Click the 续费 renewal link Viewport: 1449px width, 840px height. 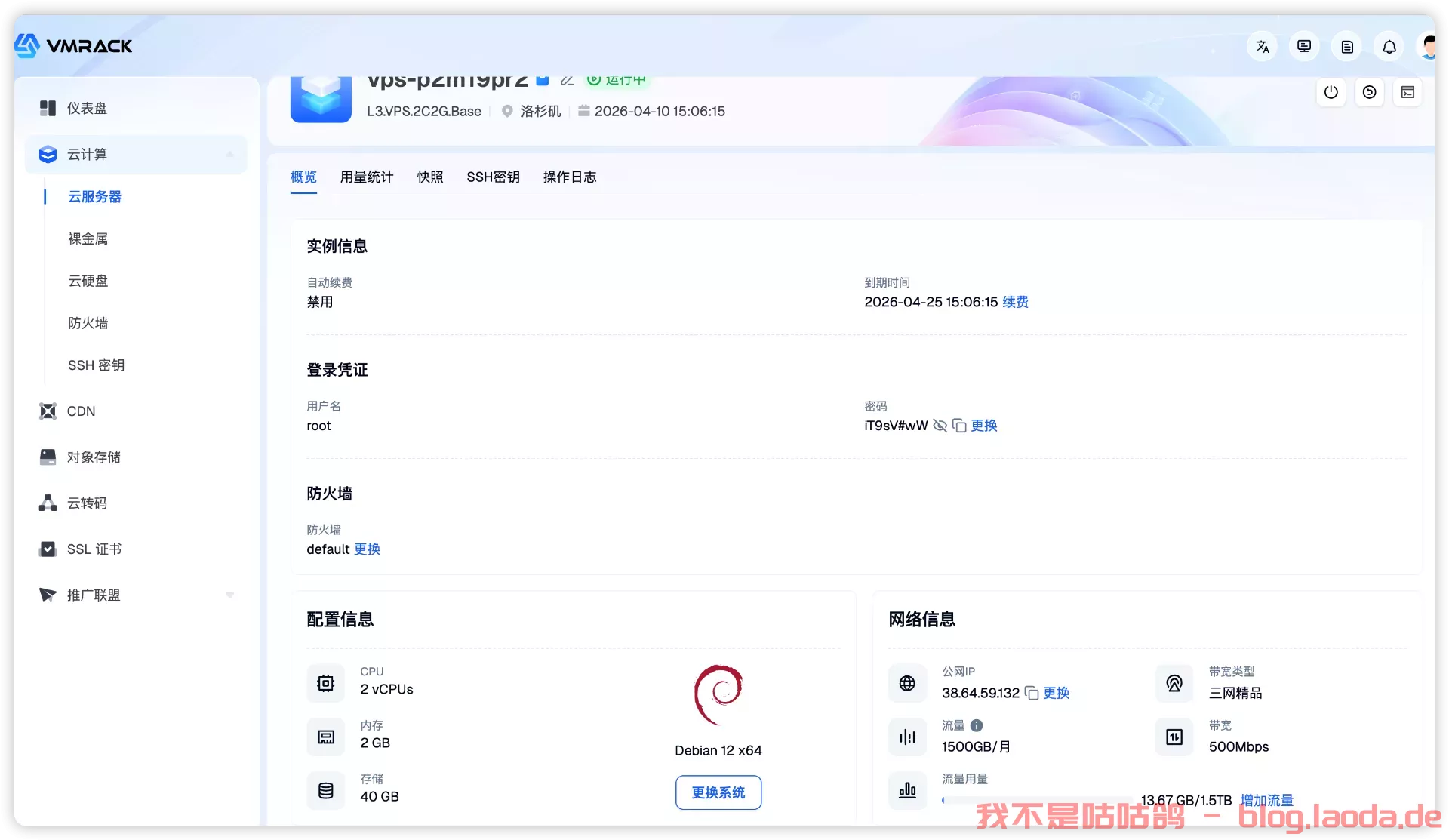coord(1014,302)
